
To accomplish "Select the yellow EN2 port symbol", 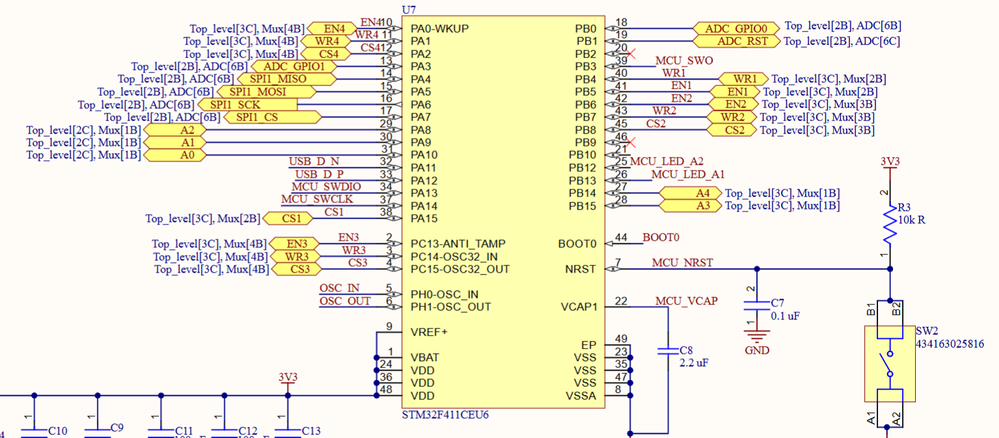I will [x=733, y=105].
